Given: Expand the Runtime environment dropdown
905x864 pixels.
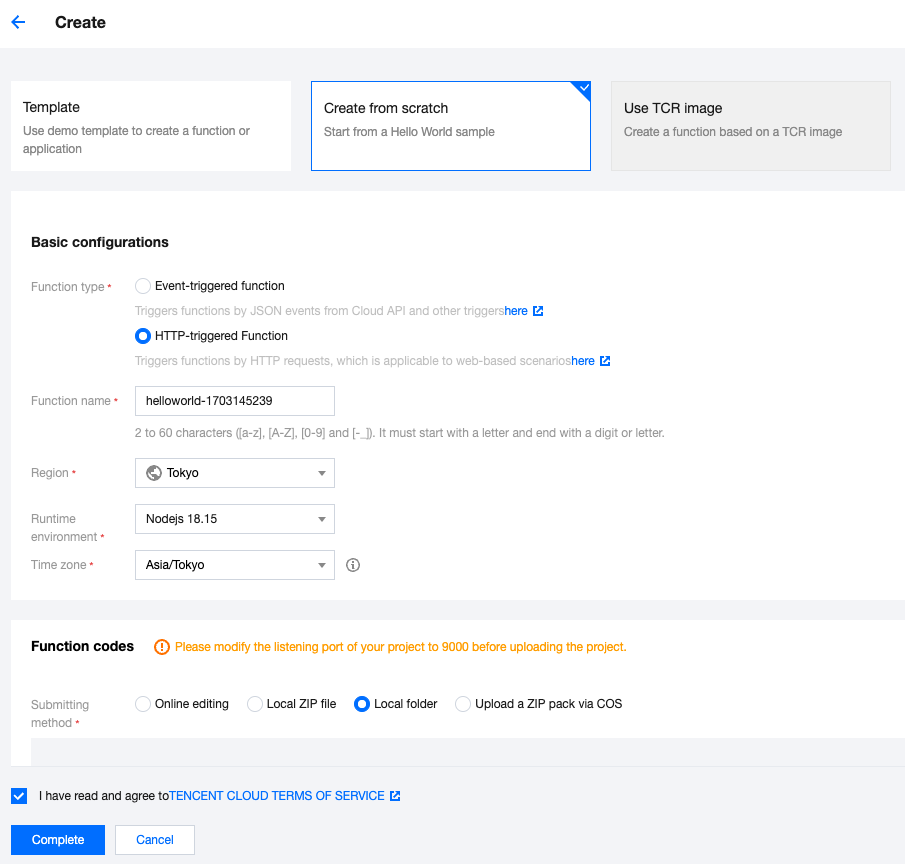Looking at the screenshot, I should point(234,519).
